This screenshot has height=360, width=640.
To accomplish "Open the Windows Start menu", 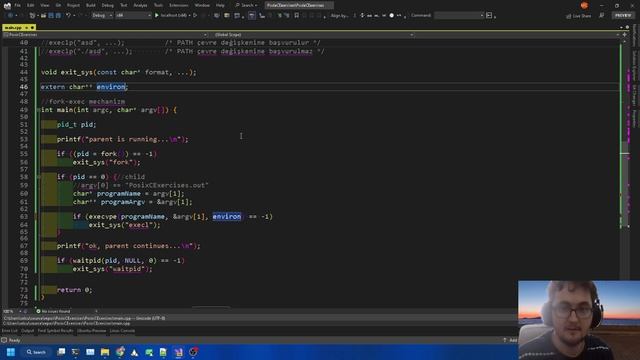I will point(11,352).
